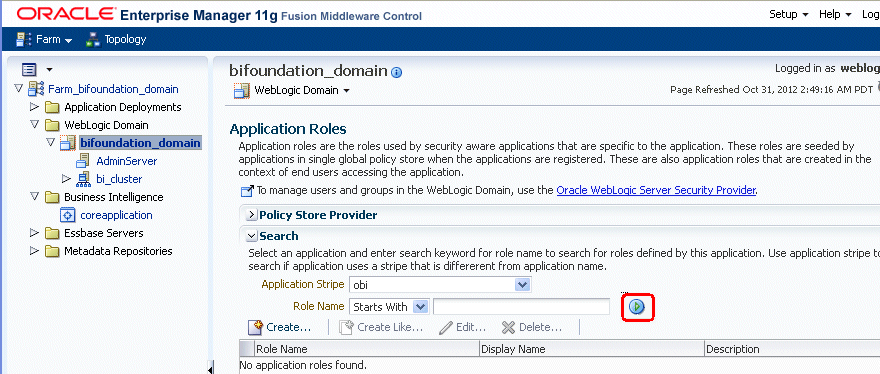Click the Create... button
This screenshot has width=880, height=374.
pyautogui.click(x=288, y=327)
